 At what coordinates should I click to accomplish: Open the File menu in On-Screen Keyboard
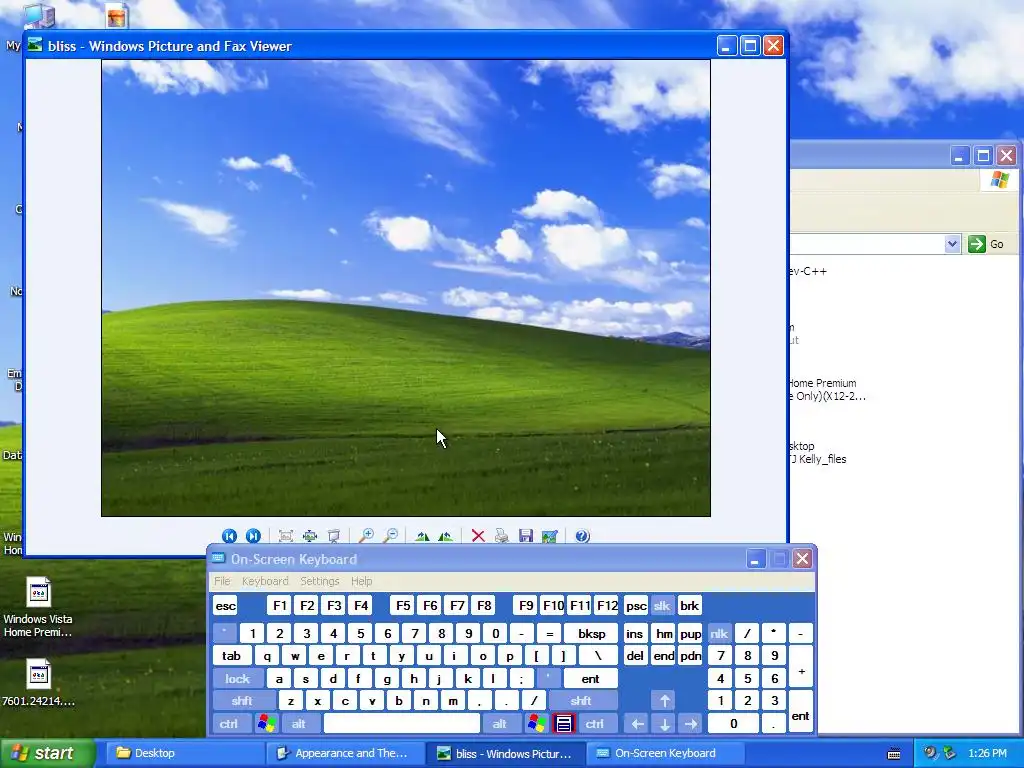[222, 581]
